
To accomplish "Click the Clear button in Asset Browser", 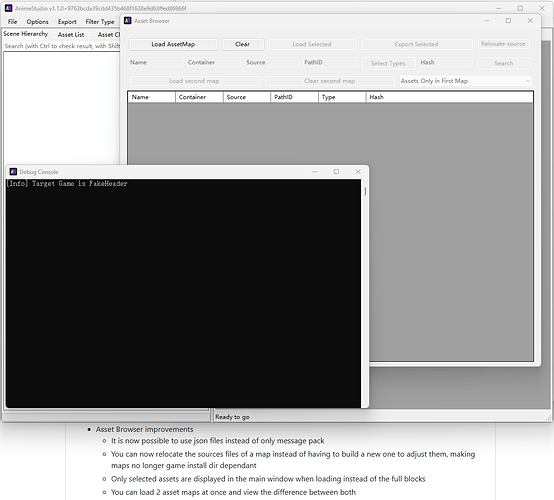I will (x=243, y=44).
